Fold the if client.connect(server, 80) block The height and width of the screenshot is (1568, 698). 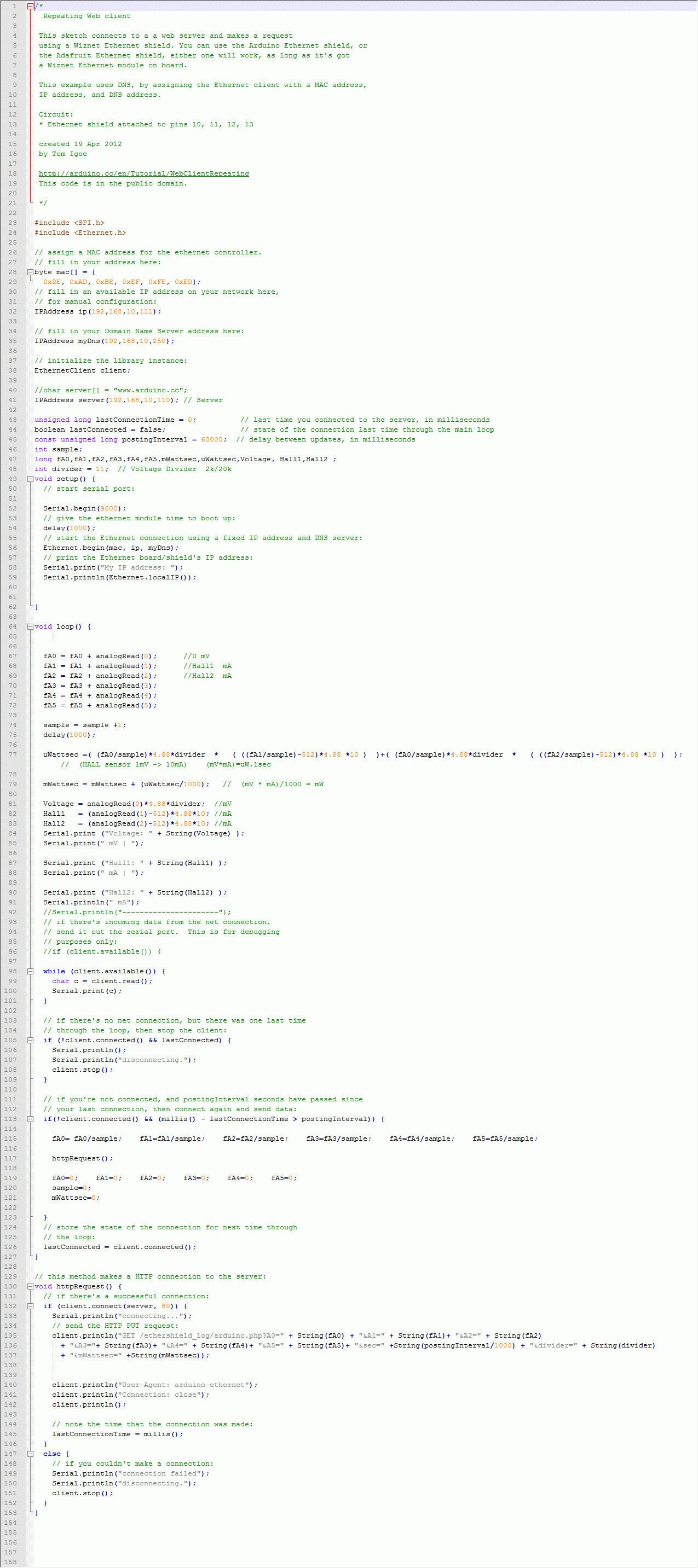[x=31, y=1305]
